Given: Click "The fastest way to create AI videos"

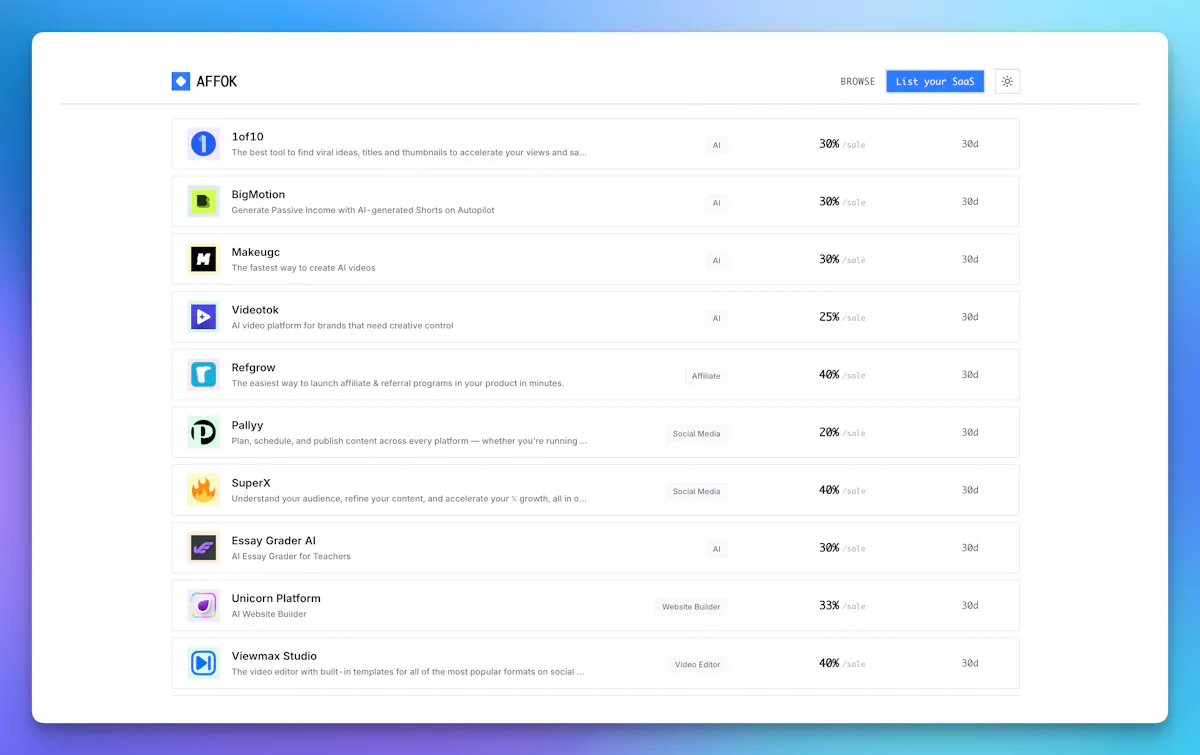Looking at the screenshot, I should click(304, 268).
